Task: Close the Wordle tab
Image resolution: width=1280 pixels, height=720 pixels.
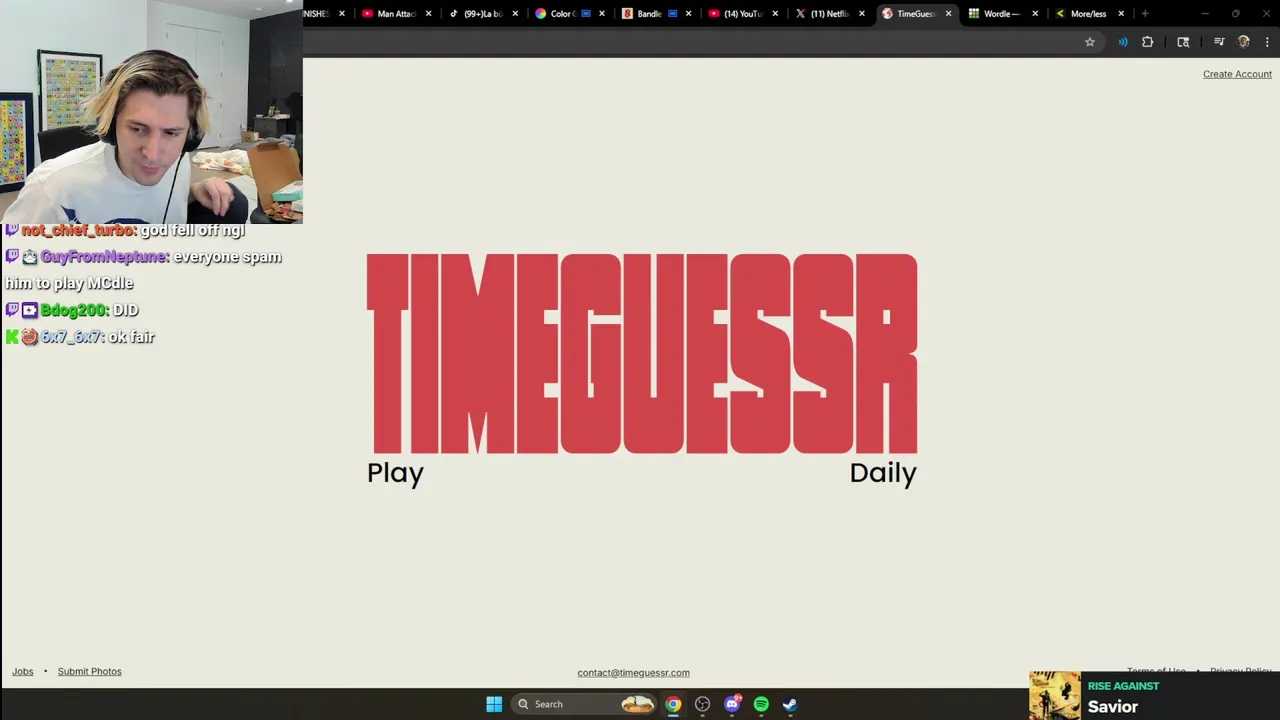Action: (1034, 14)
